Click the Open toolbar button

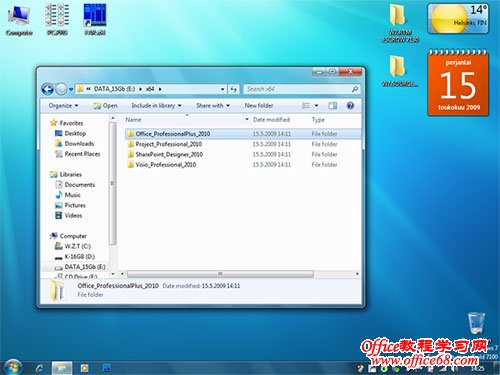105,106
